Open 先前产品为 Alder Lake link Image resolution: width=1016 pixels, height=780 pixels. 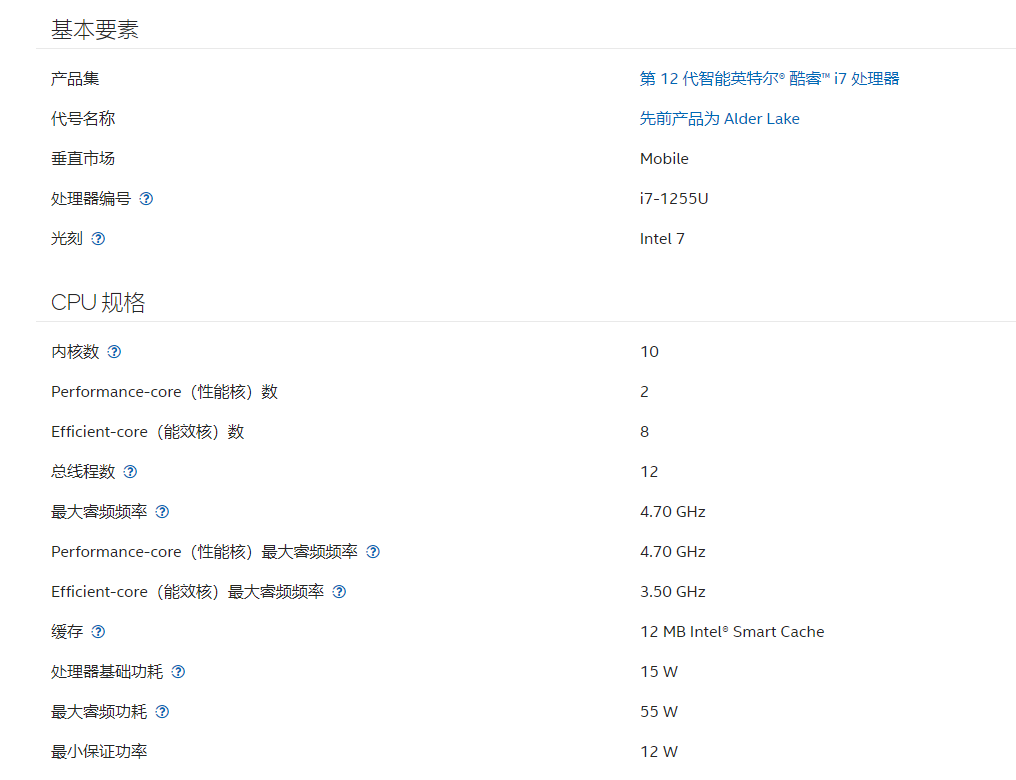point(719,119)
